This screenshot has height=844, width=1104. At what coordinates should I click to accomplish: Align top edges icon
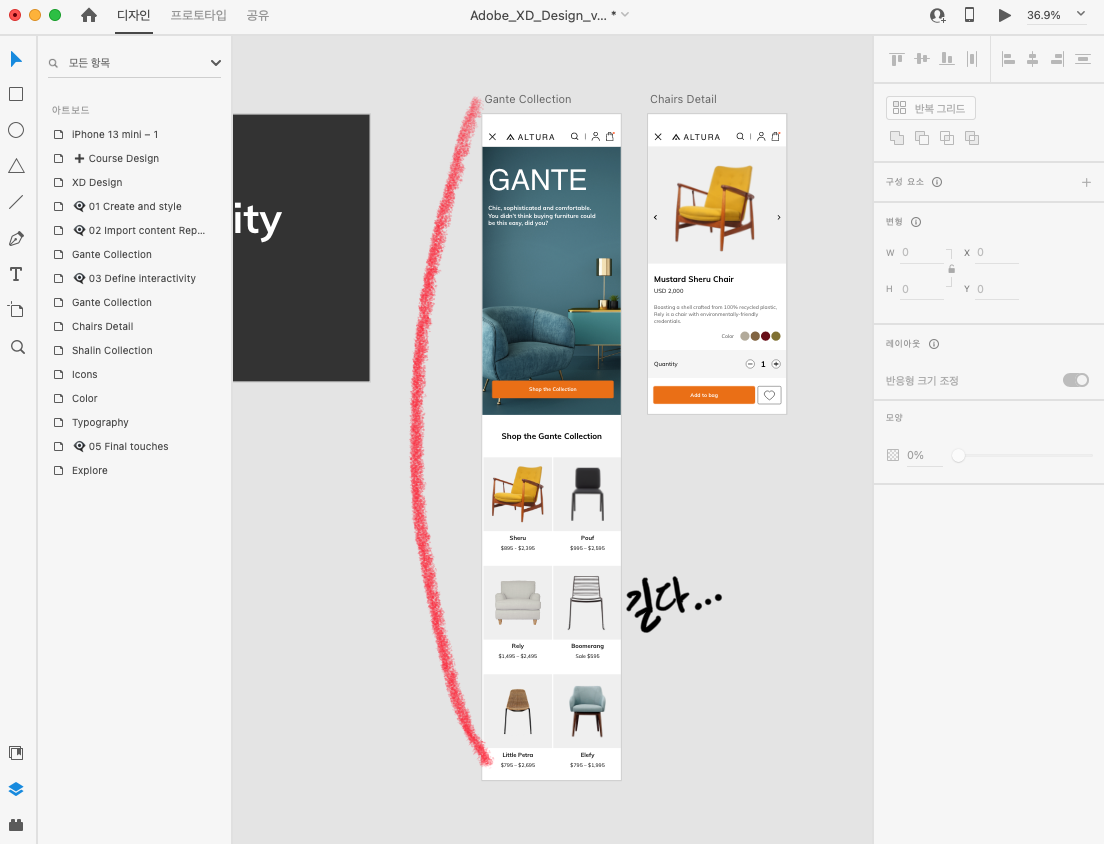[896, 59]
